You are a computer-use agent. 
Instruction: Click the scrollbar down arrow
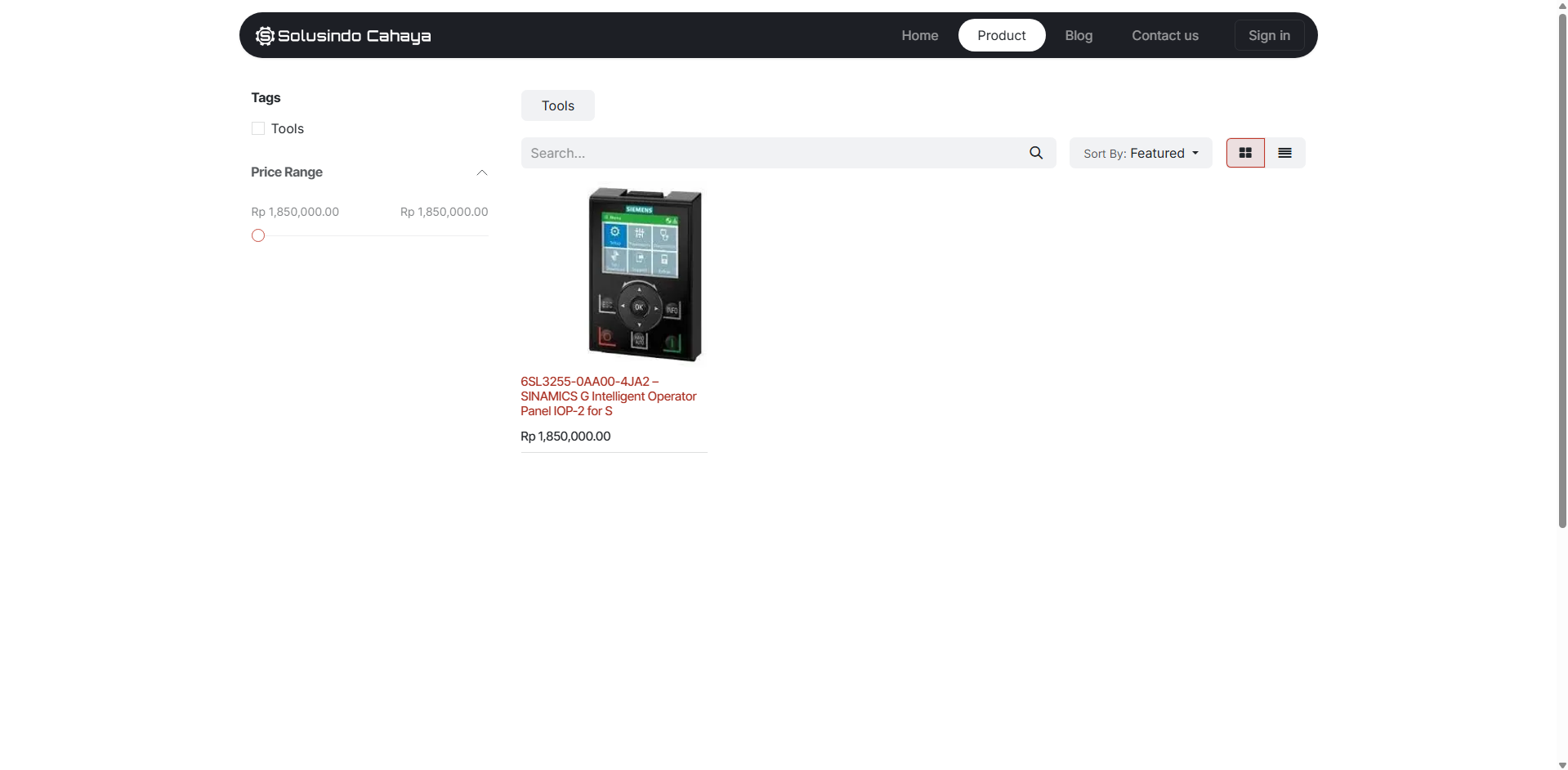[x=1562, y=764]
